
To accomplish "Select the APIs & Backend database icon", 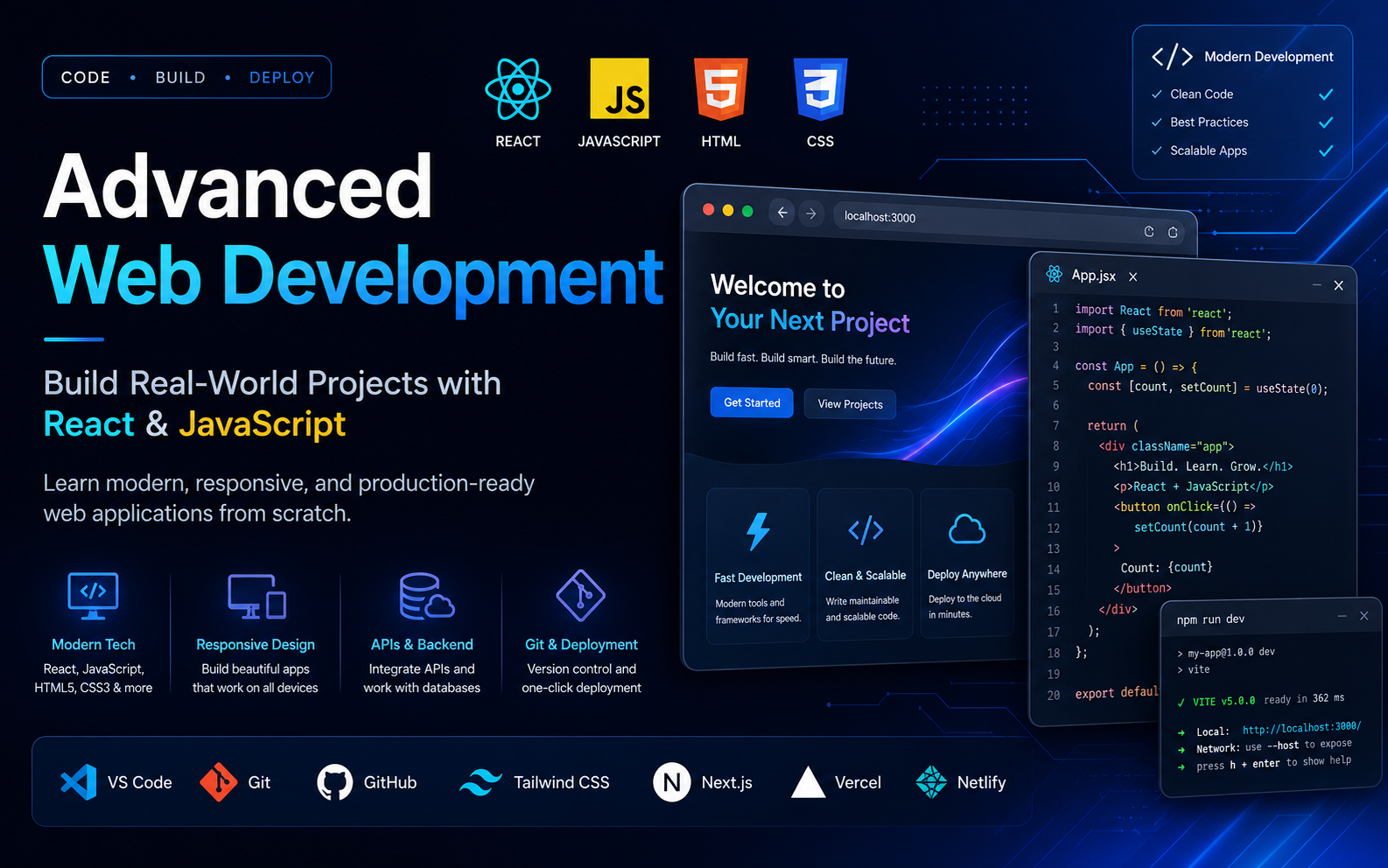I will tap(425, 596).
